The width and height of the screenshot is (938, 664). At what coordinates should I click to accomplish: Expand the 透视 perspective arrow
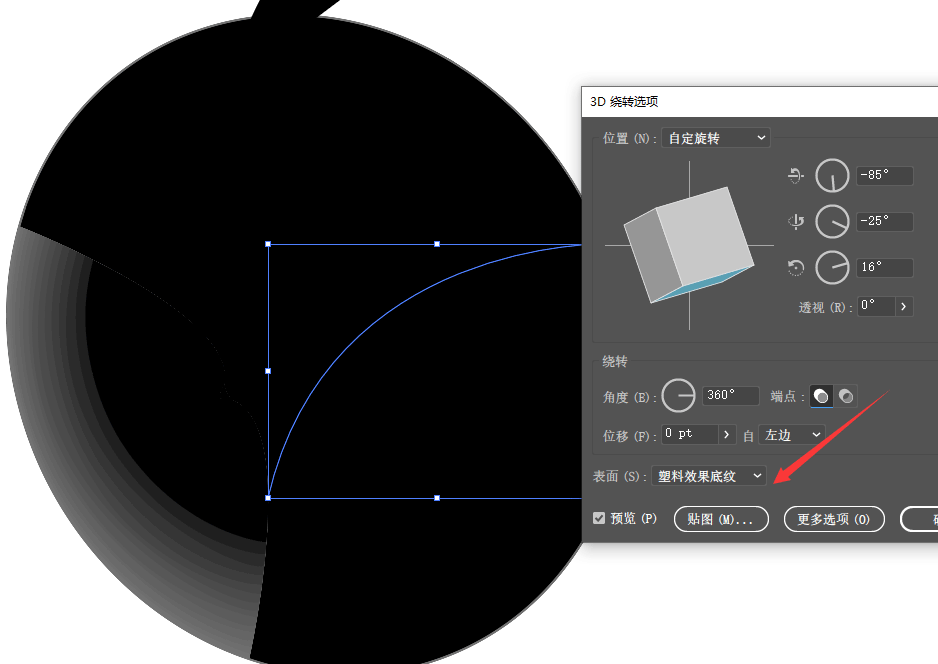tap(904, 306)
